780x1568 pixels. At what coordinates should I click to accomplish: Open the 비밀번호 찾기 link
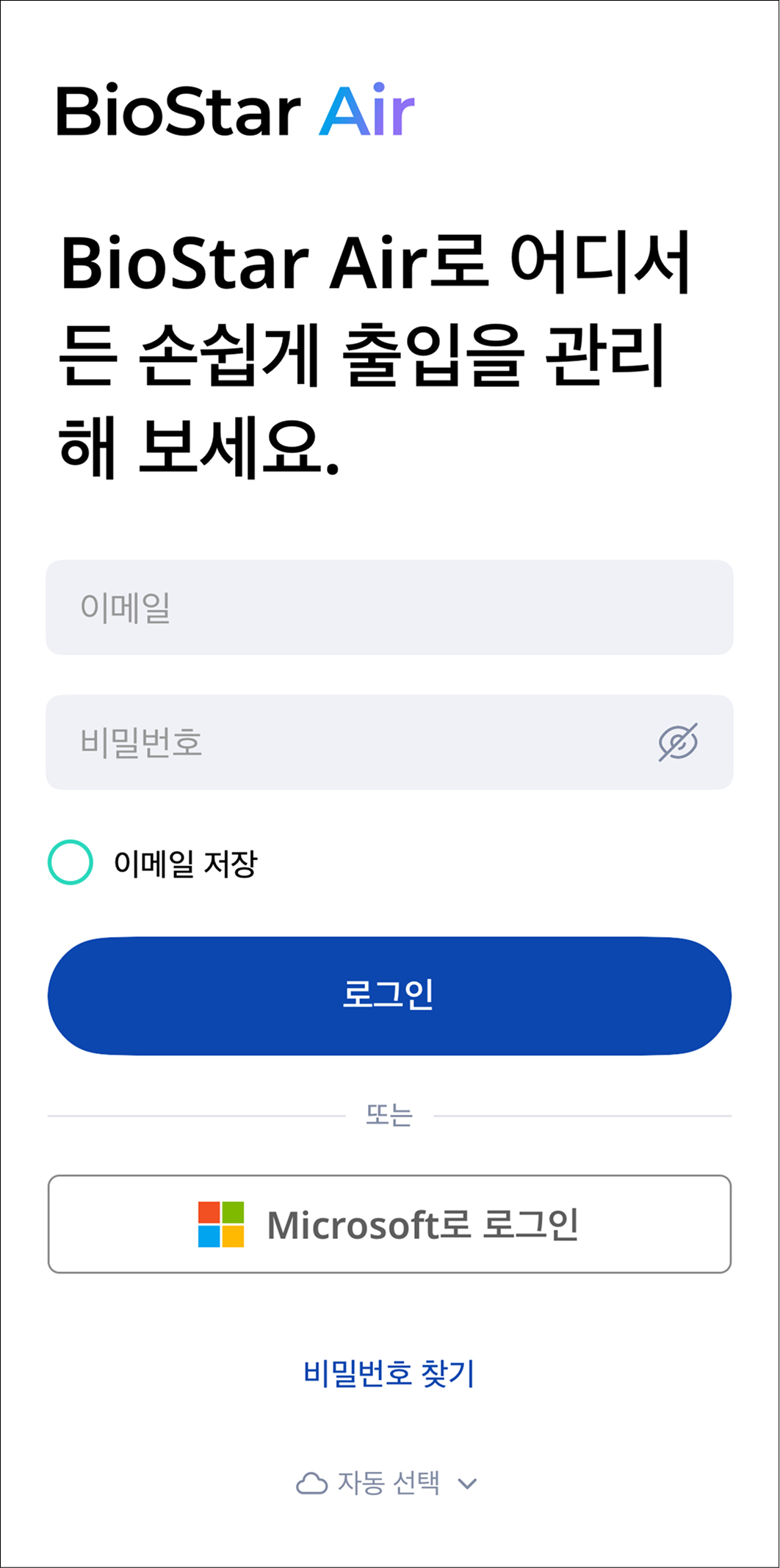point(389,1373)
